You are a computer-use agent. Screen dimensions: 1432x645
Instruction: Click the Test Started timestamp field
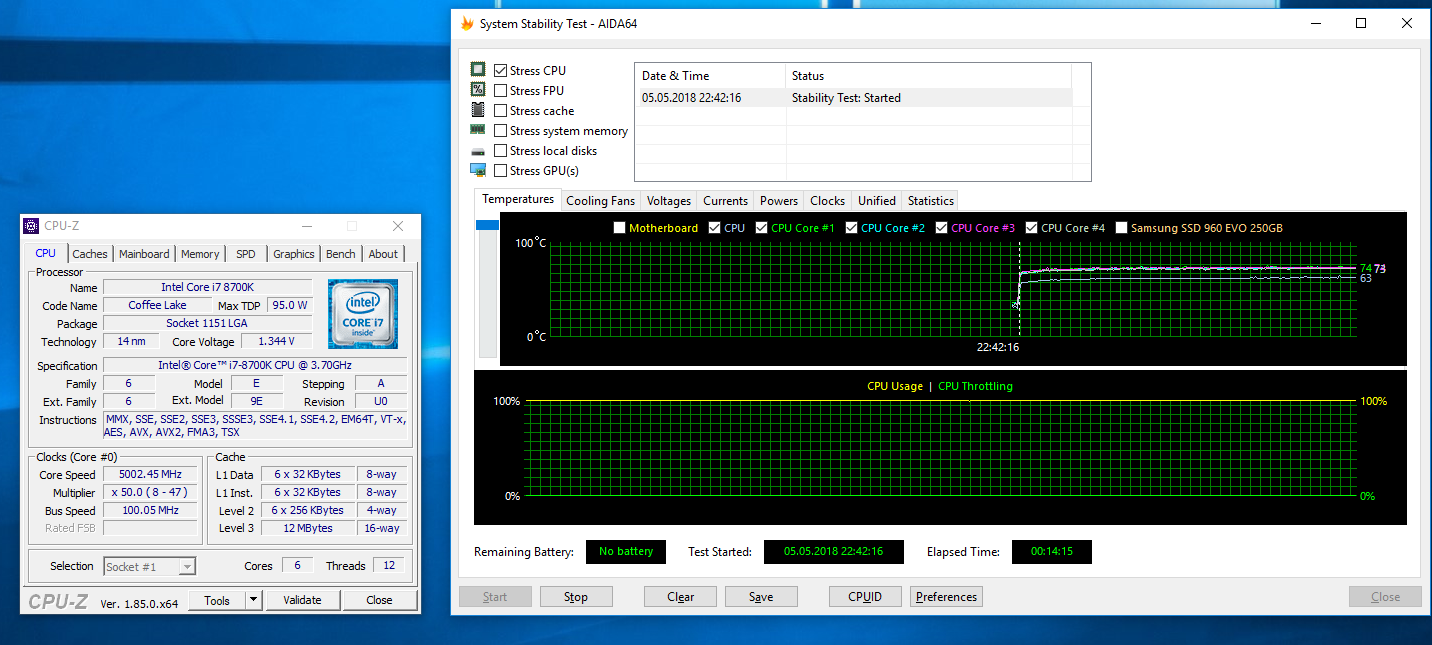click(x=833, y=552)
